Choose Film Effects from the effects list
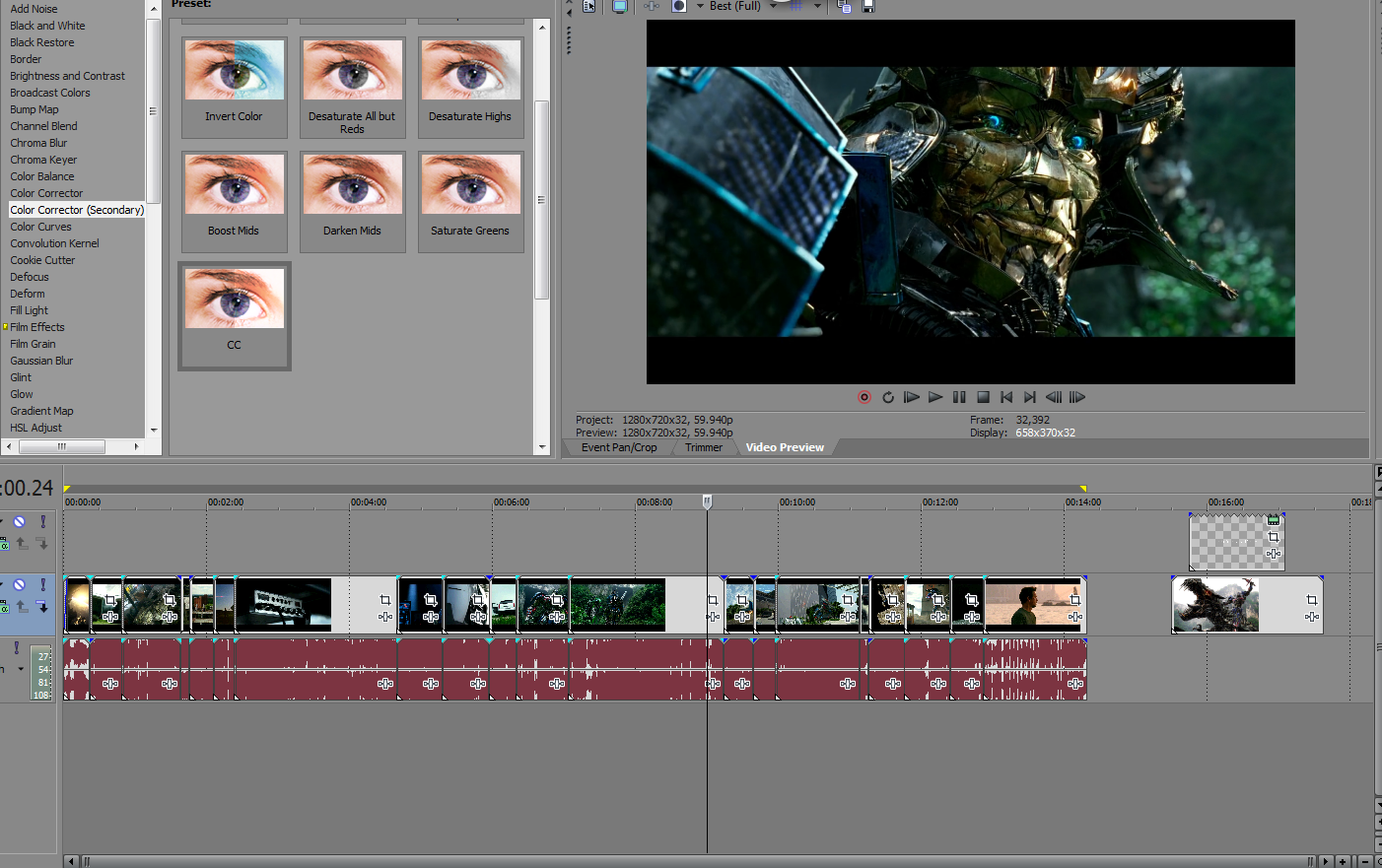Viewport: 1382px width, 868px height. coord(37,327)
